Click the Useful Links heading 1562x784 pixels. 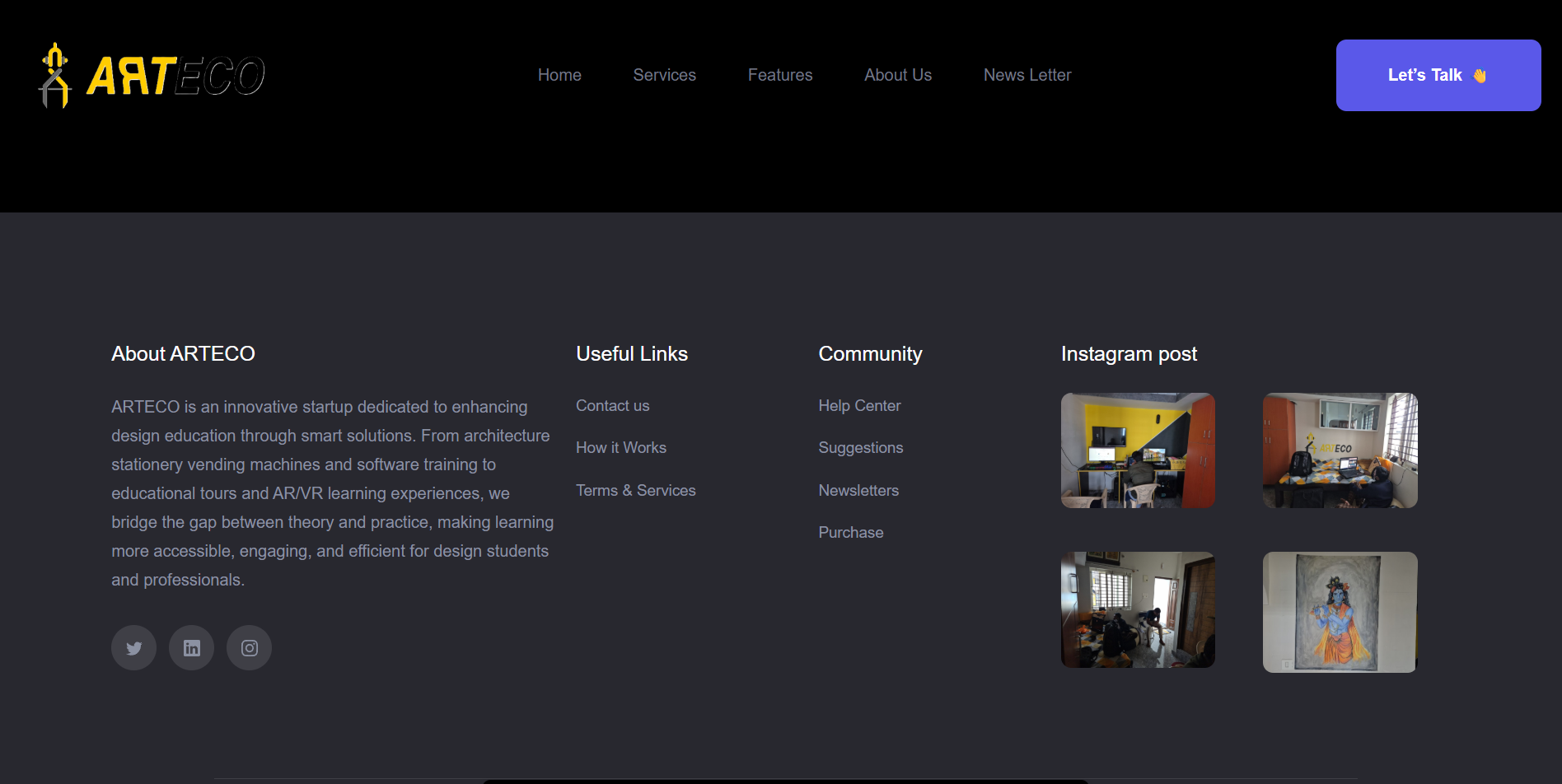pos(631,354)
